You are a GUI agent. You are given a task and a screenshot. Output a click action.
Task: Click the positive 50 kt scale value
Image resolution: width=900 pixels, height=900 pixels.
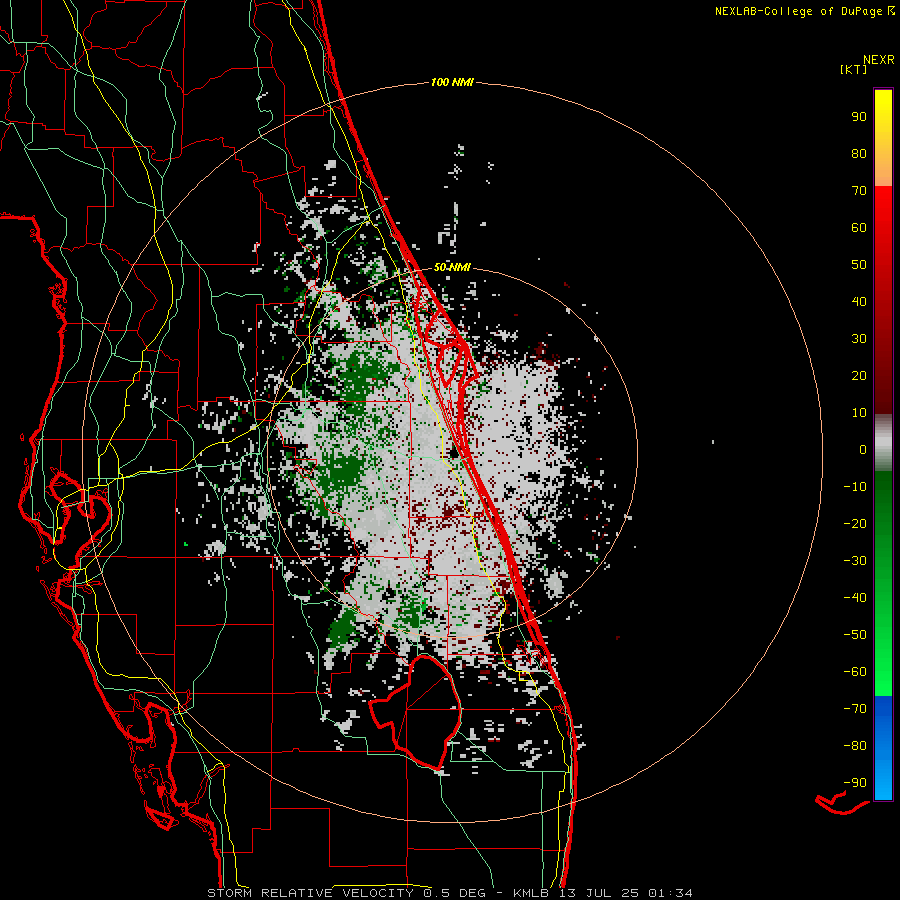(859, 265)
